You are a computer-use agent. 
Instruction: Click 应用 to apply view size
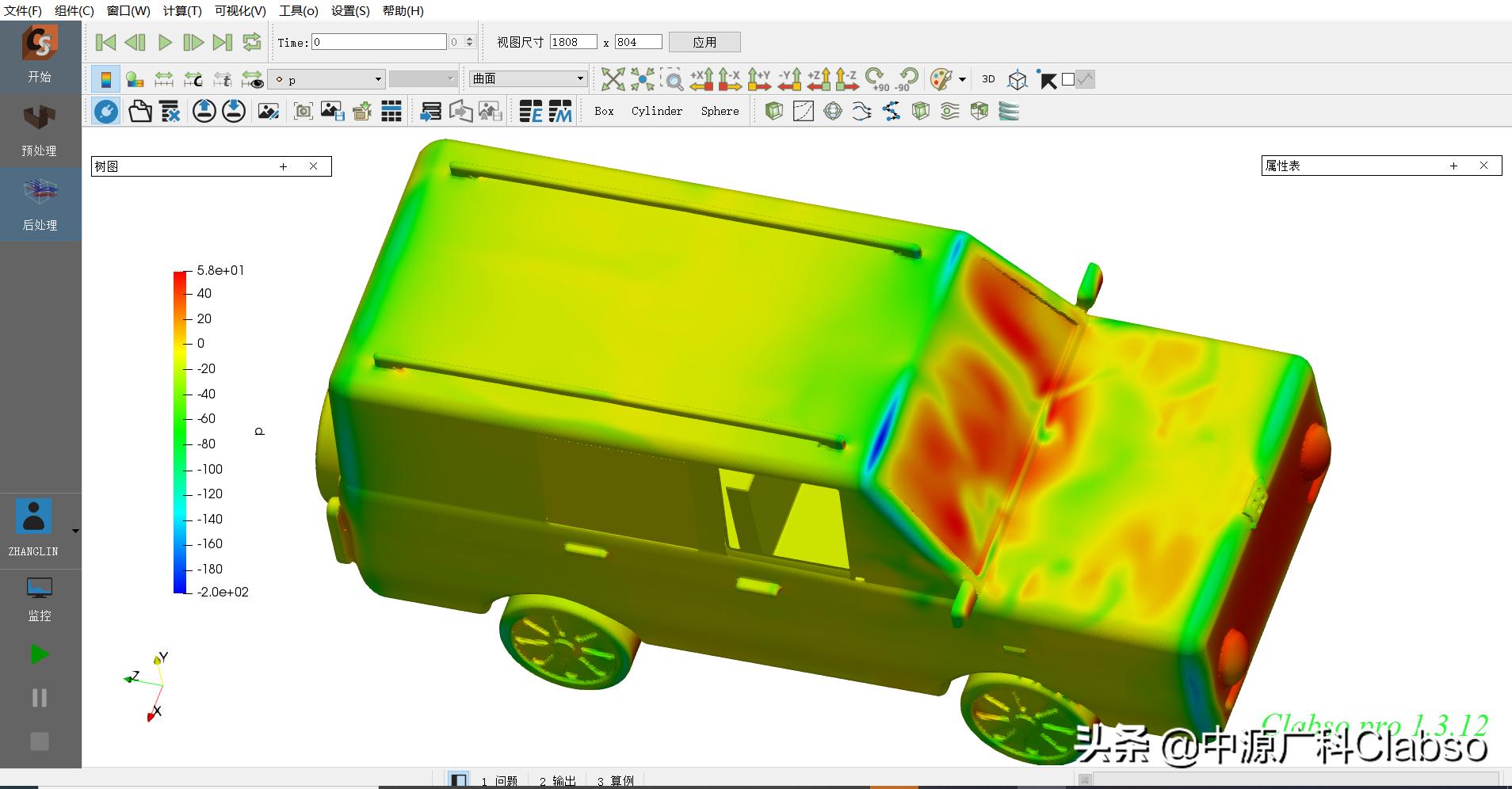pyautogui.click(x=704, y=42)
